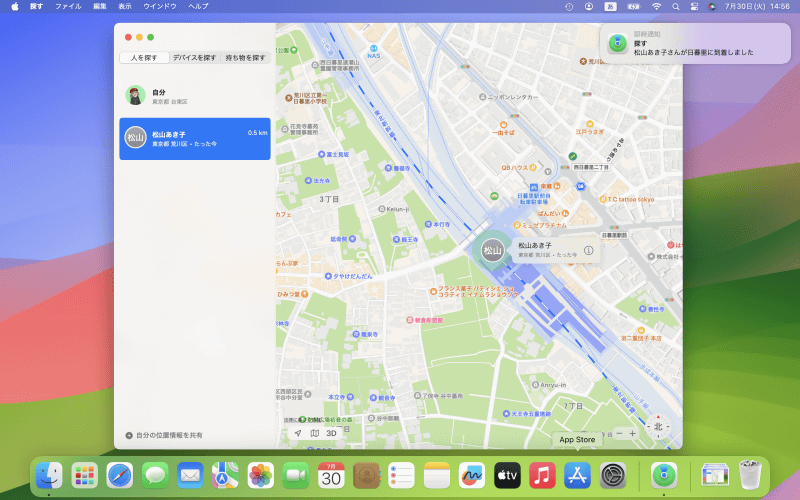Click 松山 avatar pin on the map
800x500 pixels.
pos(492,250)
